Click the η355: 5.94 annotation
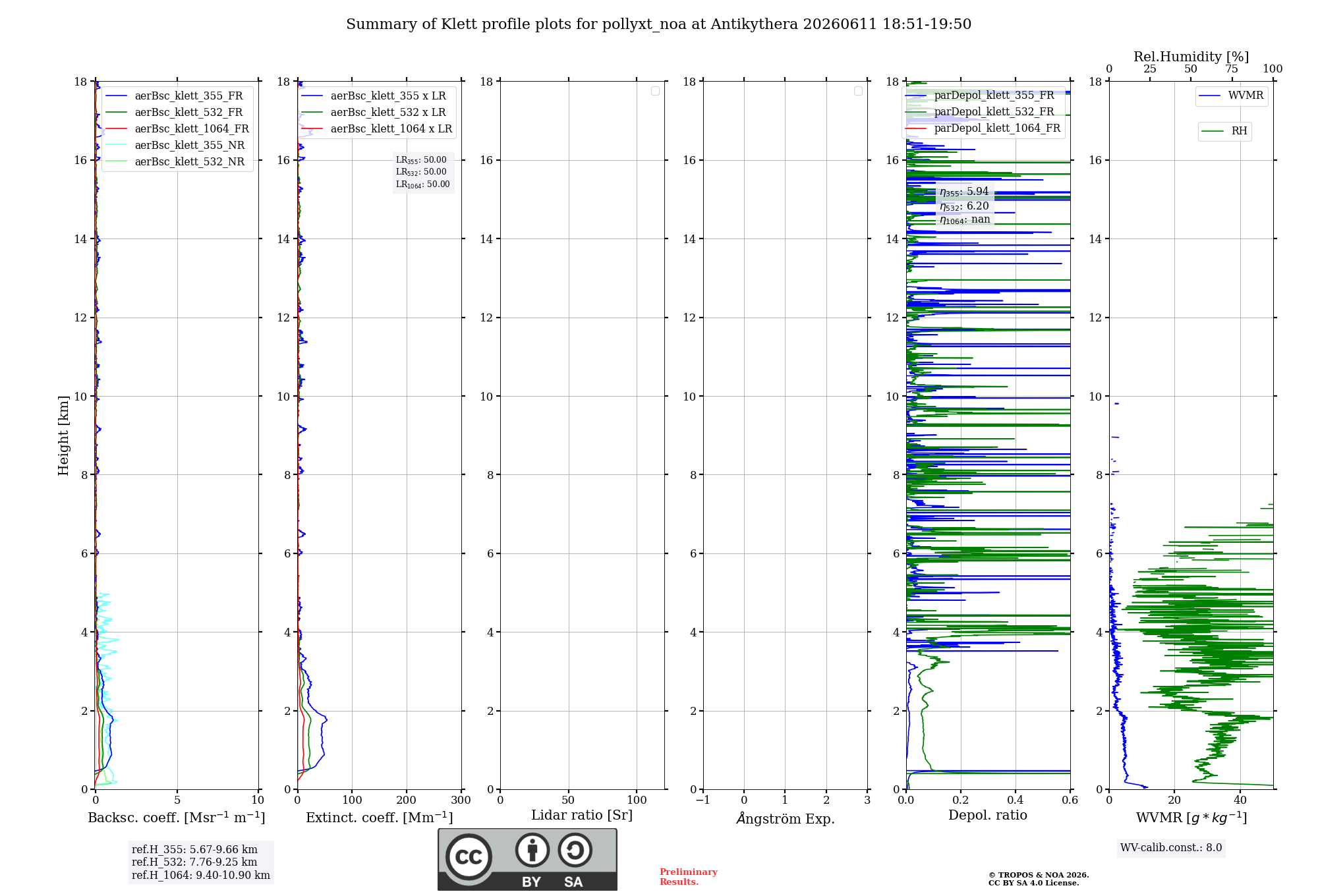The image size is (1318, 896). (964, 192)
